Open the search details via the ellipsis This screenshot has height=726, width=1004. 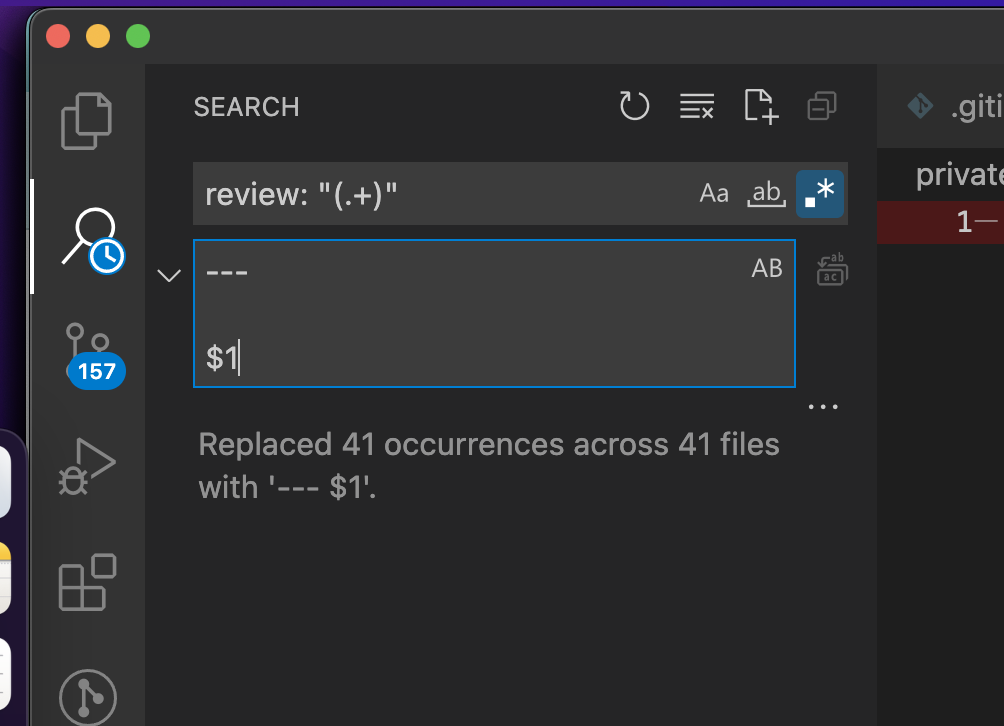[x=822, y=405]
